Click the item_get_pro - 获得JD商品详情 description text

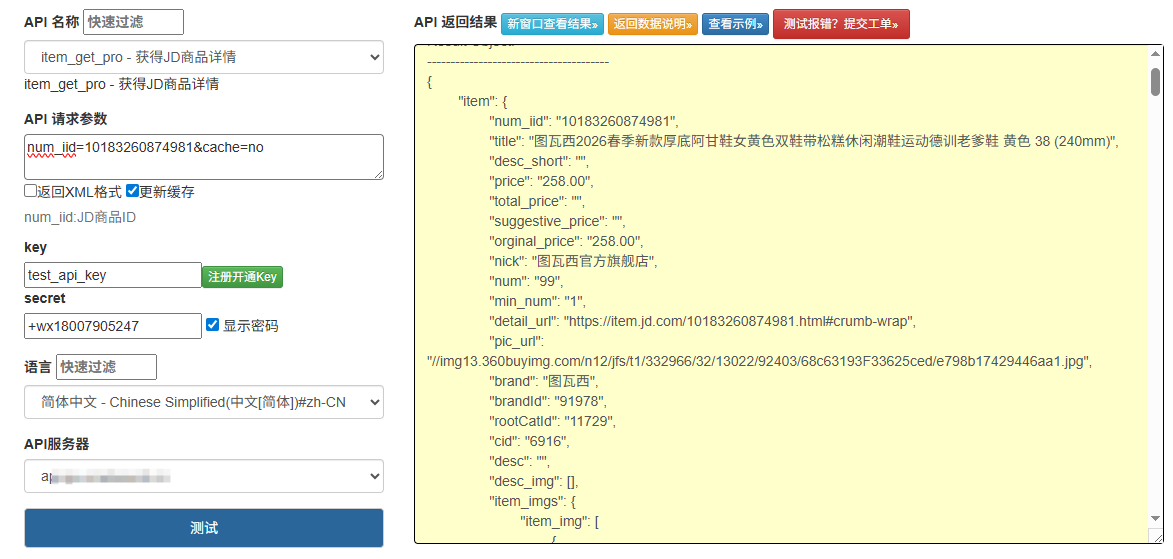pyautogui.click(x=121, y=85)
